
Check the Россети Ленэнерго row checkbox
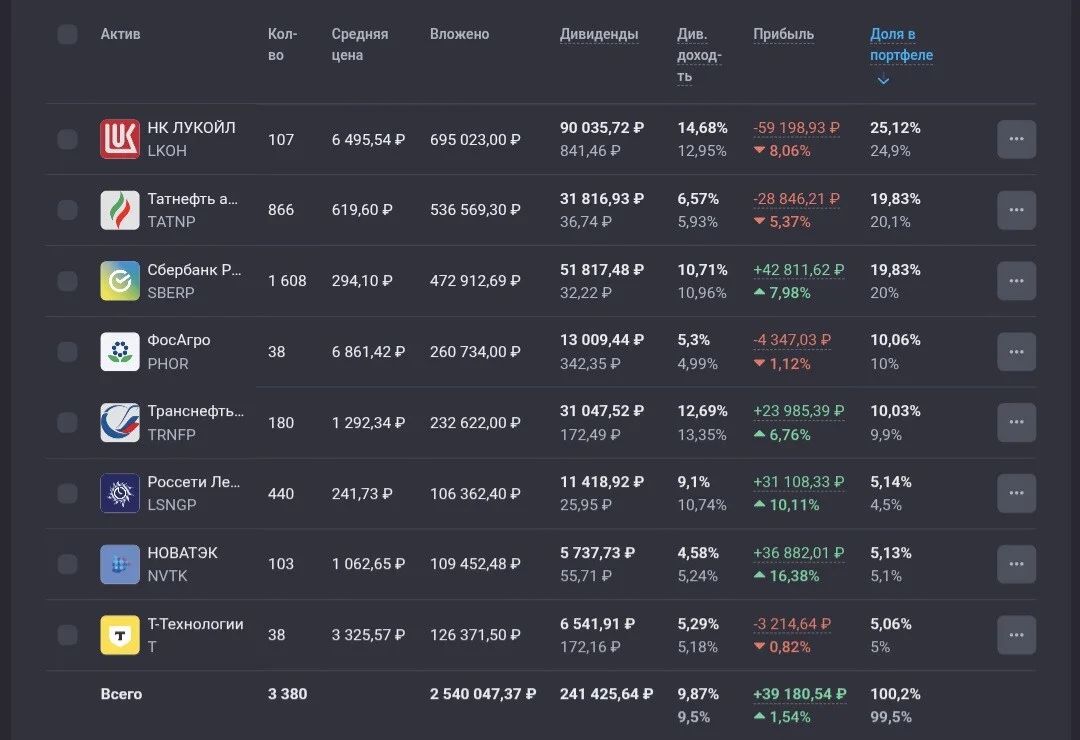[68, 493]
